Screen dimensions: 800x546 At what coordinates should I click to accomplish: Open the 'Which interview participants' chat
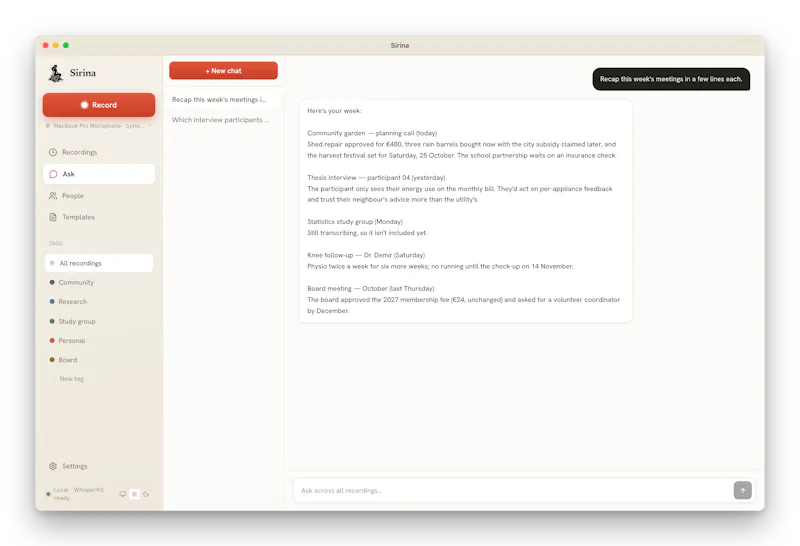coord(223,120)
